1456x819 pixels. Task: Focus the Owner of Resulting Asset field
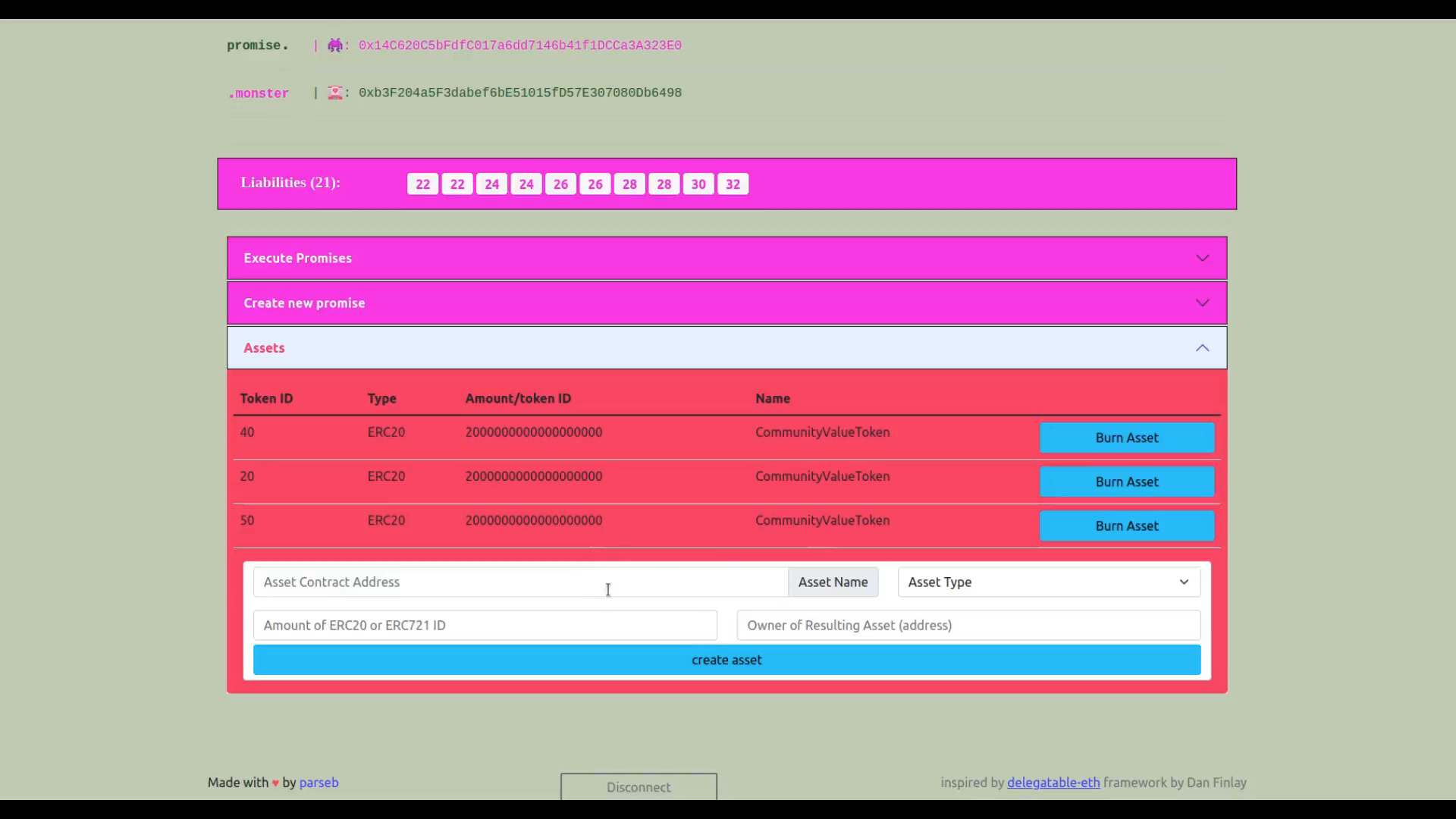click(x=968, y=626)
